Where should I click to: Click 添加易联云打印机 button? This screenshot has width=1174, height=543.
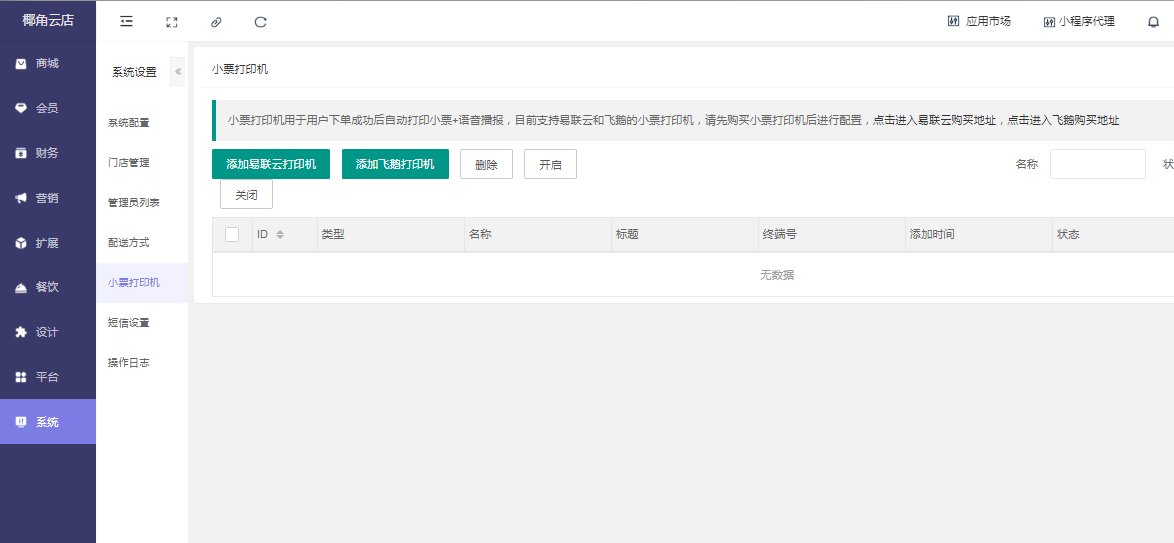[271, 164]
